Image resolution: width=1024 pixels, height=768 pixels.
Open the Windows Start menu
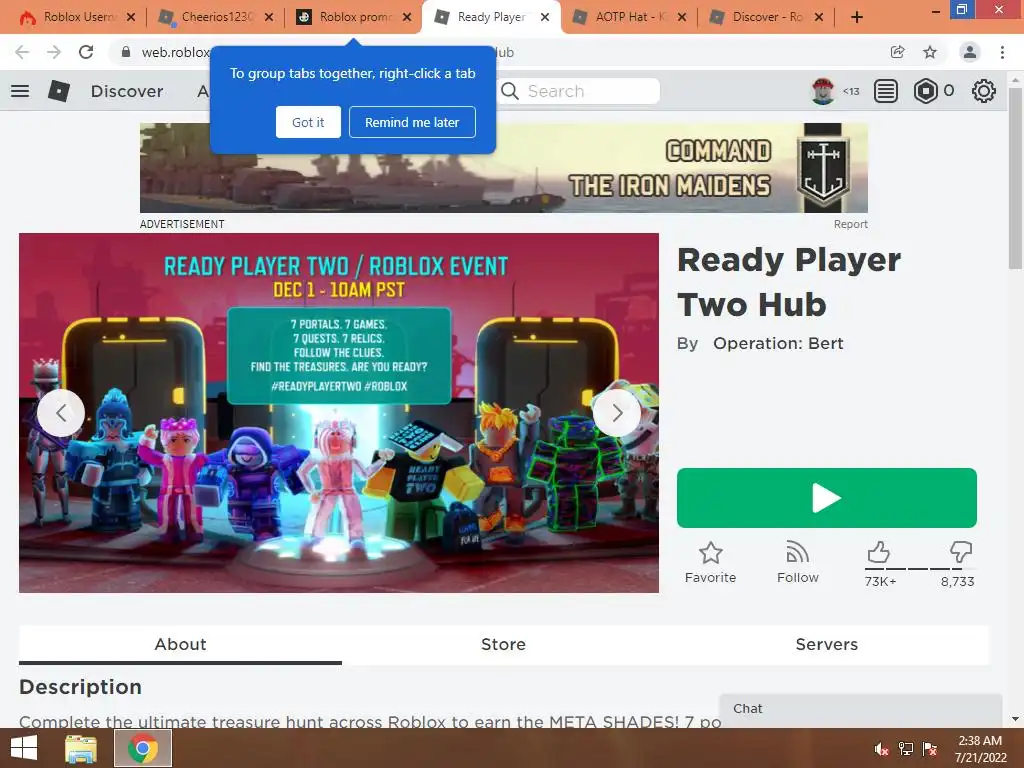coord(24,748)
